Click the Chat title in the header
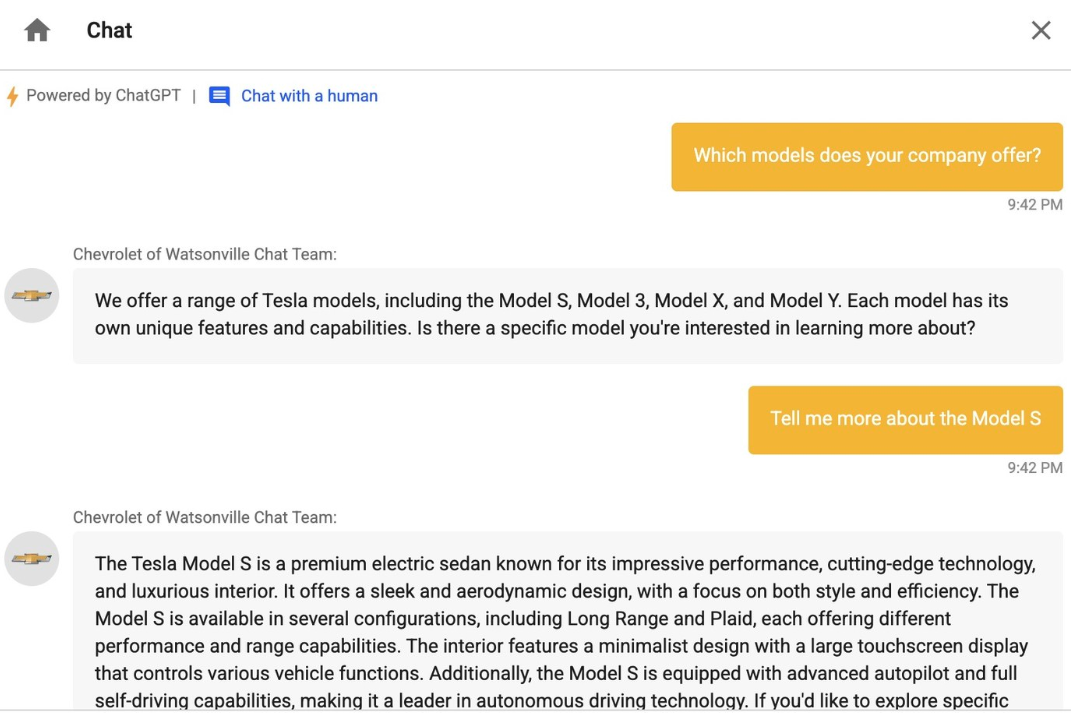Screen dimensions: 1071x713 point(109,30)
